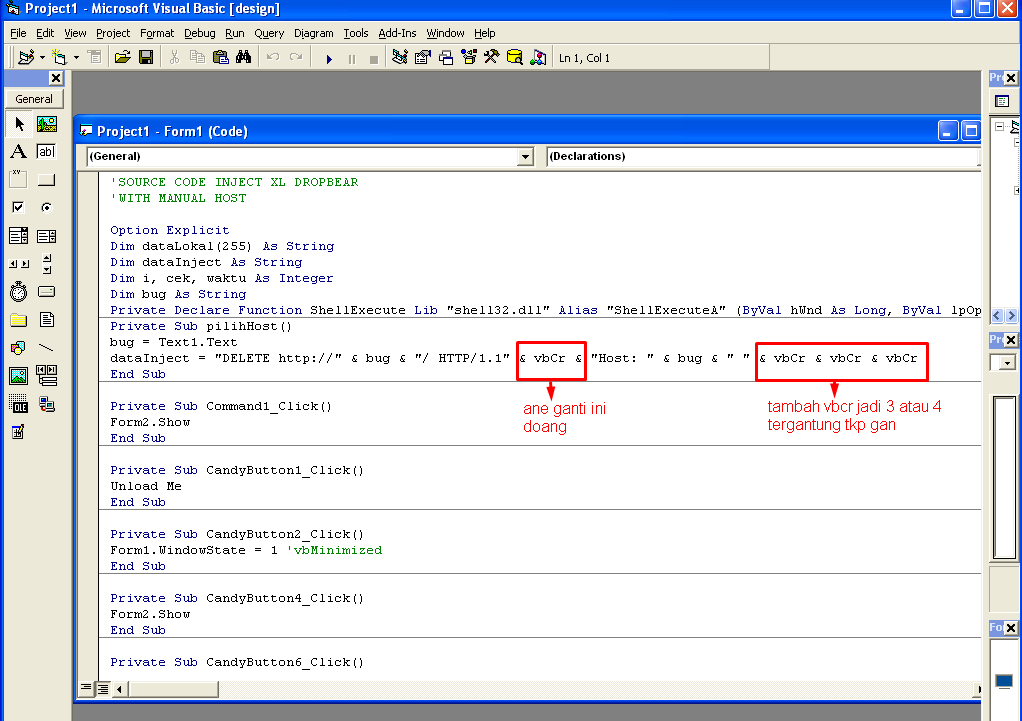Select the Timer control tool
Viewport: 1022px width, 721px height.
coord(19,291)
